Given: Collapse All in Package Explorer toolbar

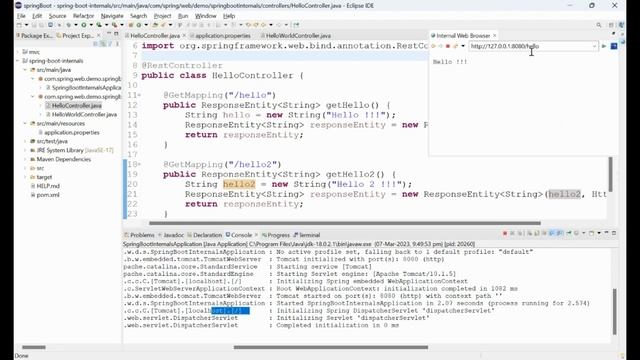Looking at the screenshot, I should pos(95,44).
